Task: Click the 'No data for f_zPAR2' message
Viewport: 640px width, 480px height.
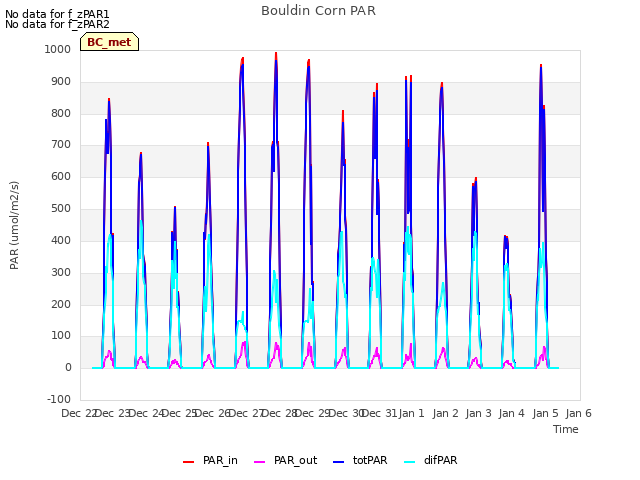Action: point(57,24)
